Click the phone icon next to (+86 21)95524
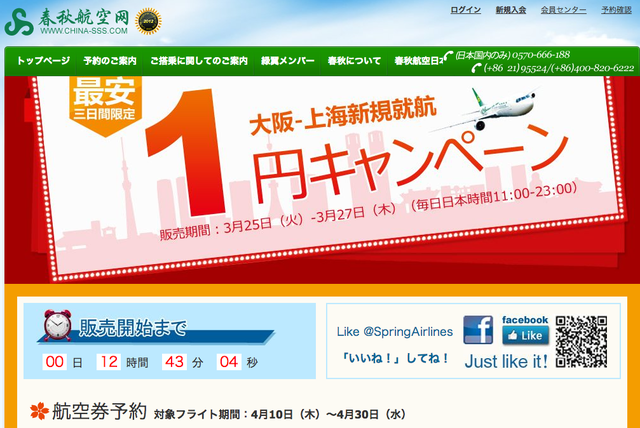 (x=476, y=68)
